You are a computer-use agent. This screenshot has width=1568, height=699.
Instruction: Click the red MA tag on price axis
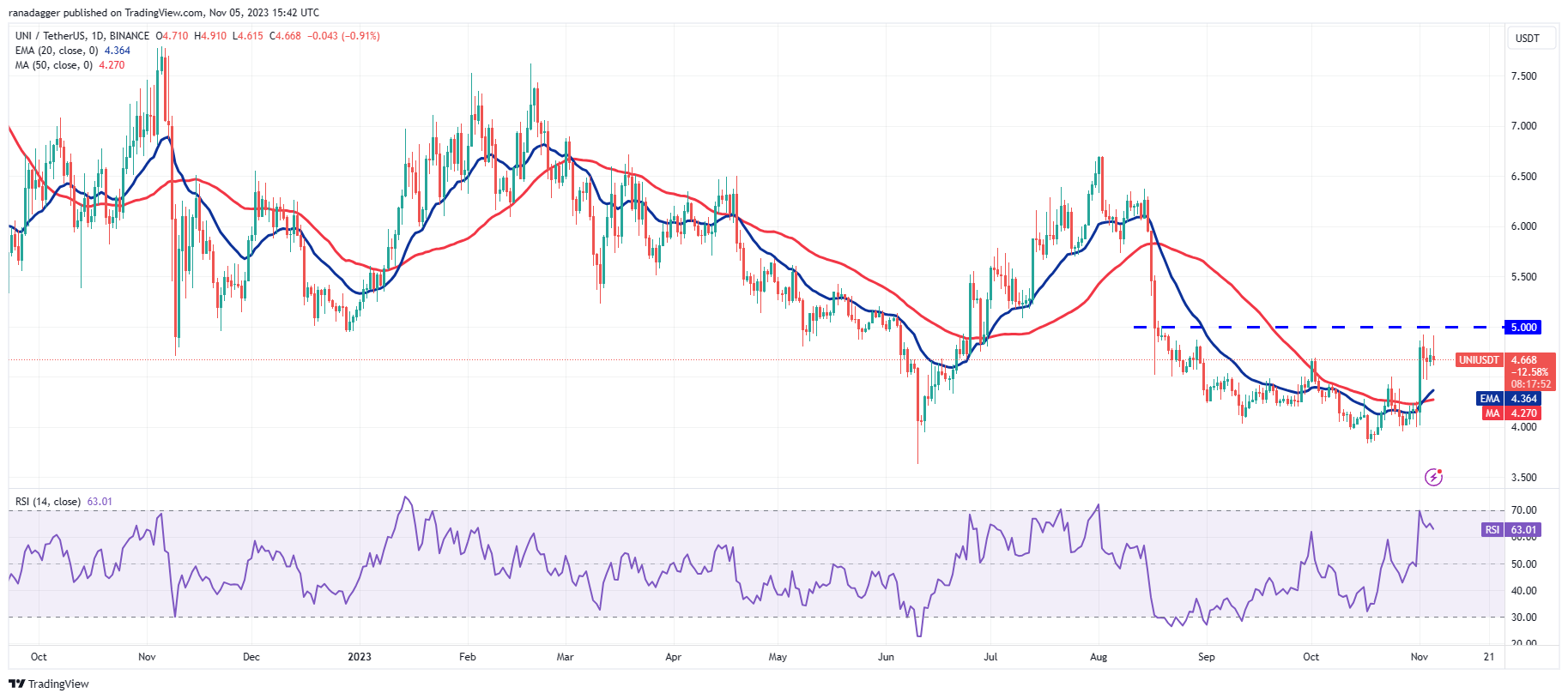[1492, 413]
